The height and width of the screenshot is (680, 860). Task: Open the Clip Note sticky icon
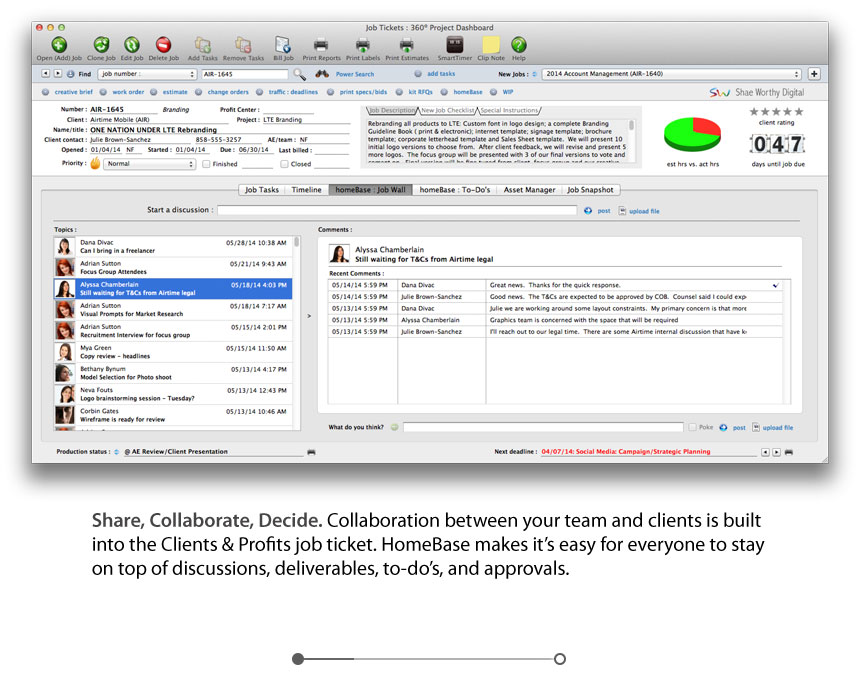(491, 45)
